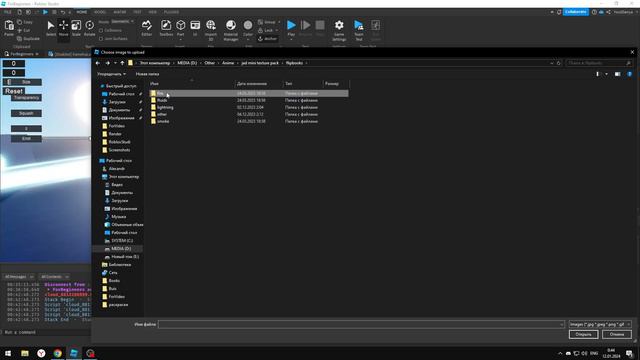640x360 pixels.
Task: Open the All Messages filter dropdown
Action: (19, 277)
